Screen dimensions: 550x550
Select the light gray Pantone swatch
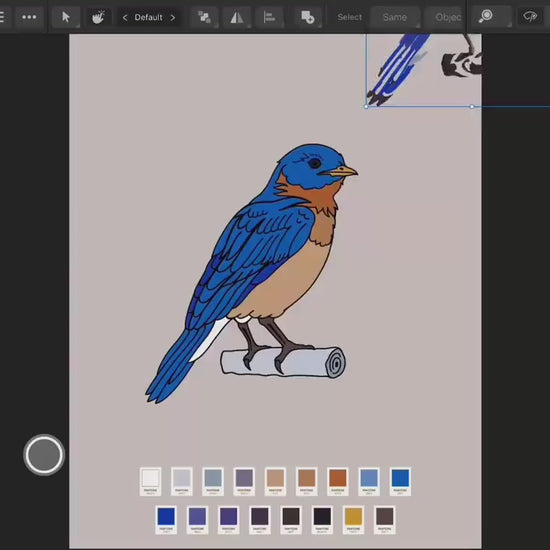(x=182, y=482)
